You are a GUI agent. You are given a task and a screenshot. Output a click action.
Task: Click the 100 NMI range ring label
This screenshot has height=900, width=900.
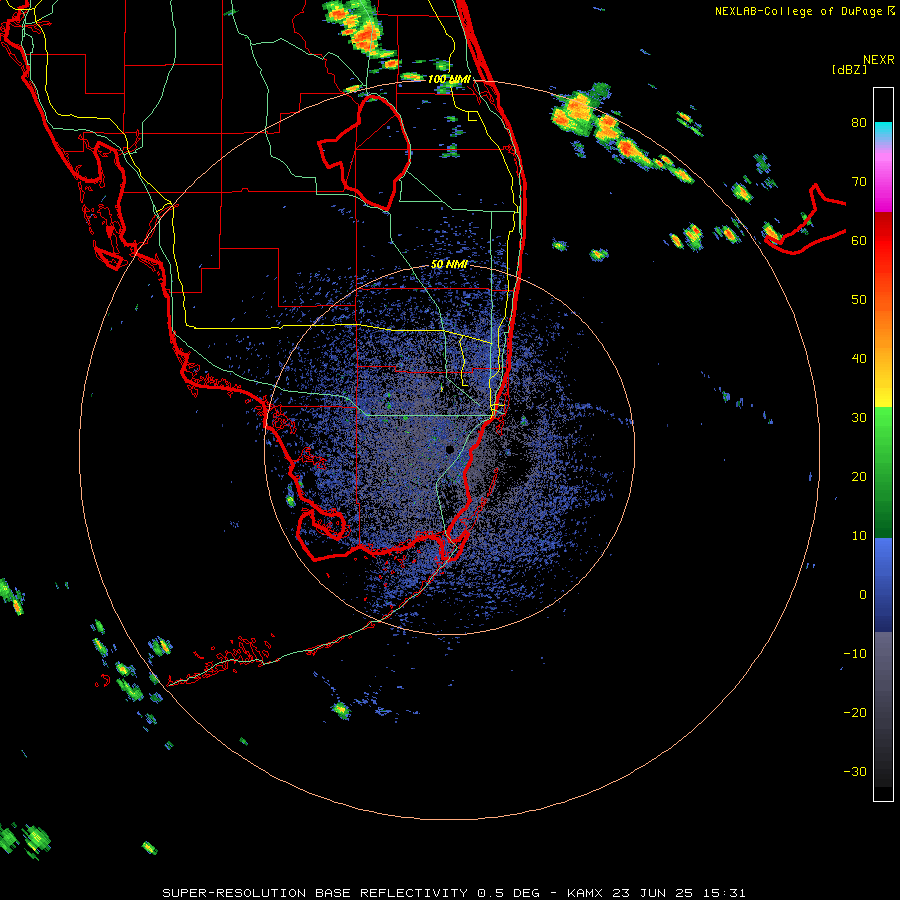coord(449,79)
